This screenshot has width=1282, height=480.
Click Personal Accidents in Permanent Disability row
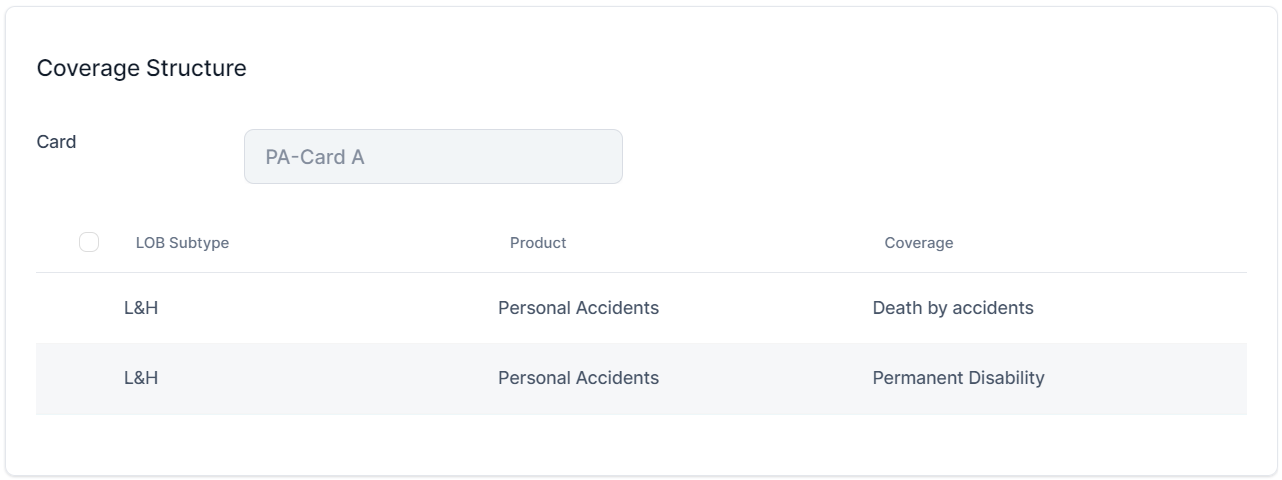[x=578, y=378]
